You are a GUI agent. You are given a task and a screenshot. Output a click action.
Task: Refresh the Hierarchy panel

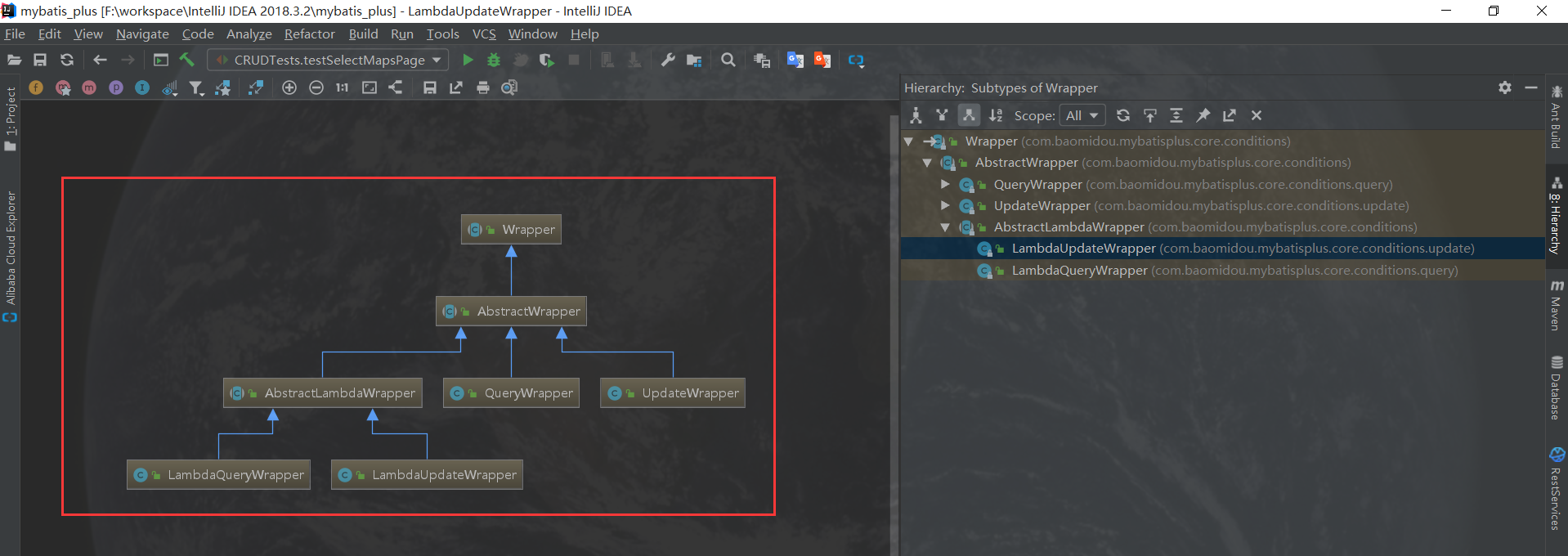pos(1123,115)
